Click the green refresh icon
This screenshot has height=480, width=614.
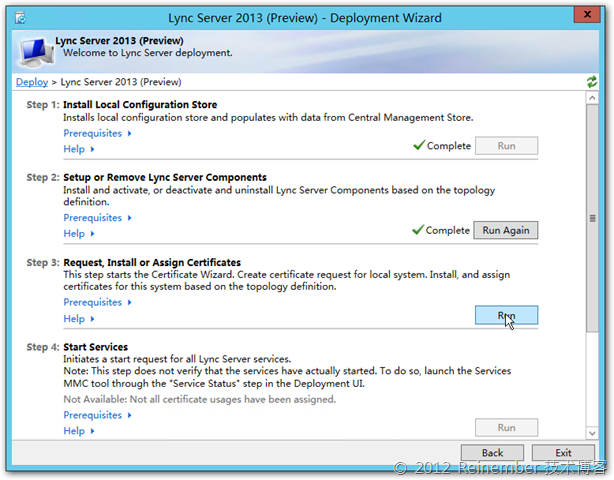tap(592, 82)
